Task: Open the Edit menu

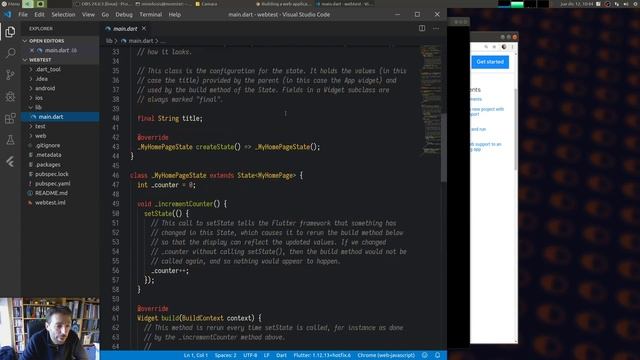Action: 39,14
